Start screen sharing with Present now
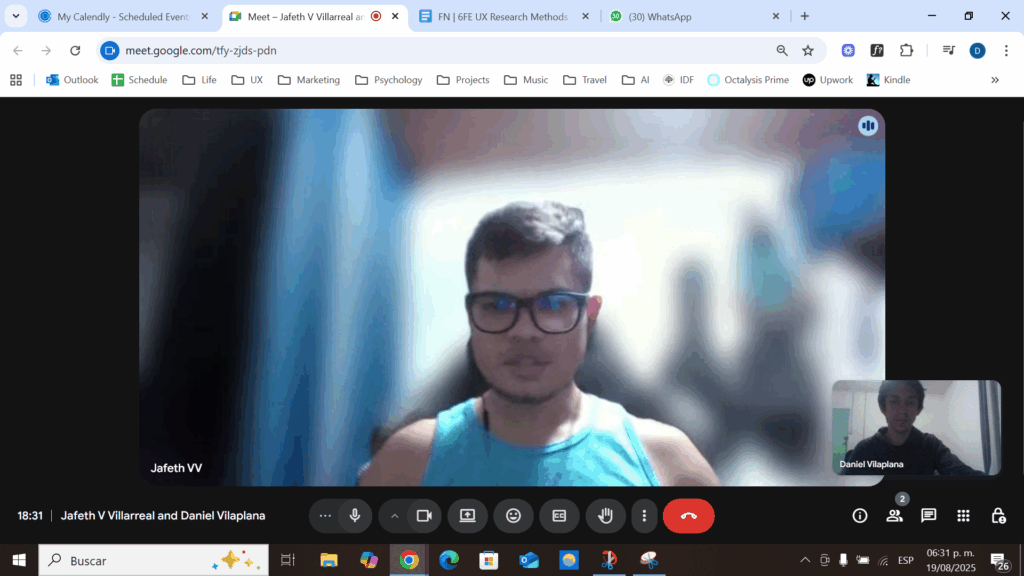Screen dimensions: 1024x576 click(467, 516)
